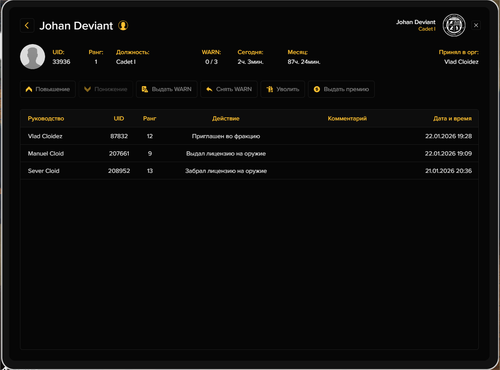
Task: Click the gold profile badge icon next to the name
Action: coord(123,25)
